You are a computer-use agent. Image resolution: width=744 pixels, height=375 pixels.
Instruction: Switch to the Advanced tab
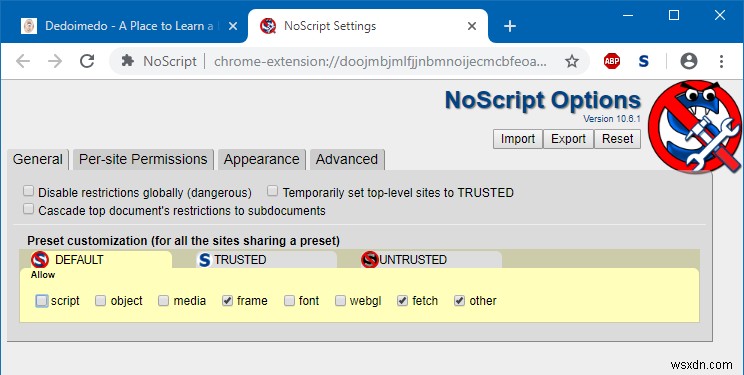pos(347,159)
